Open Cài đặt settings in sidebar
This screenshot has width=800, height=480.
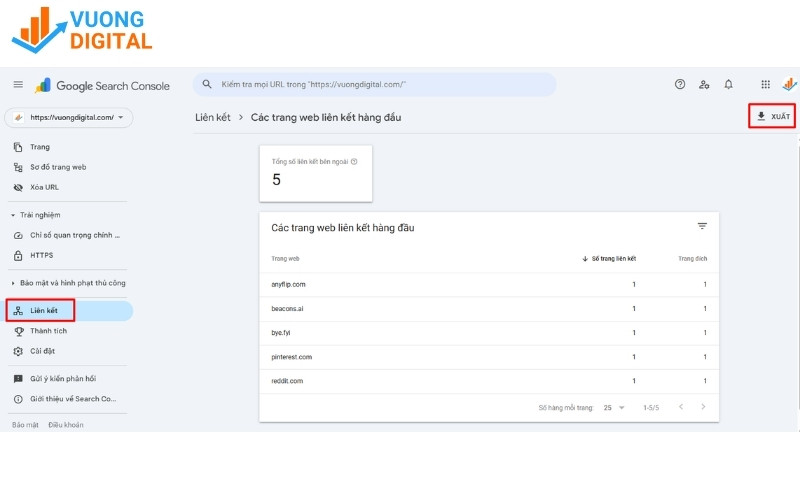[43, 351]
